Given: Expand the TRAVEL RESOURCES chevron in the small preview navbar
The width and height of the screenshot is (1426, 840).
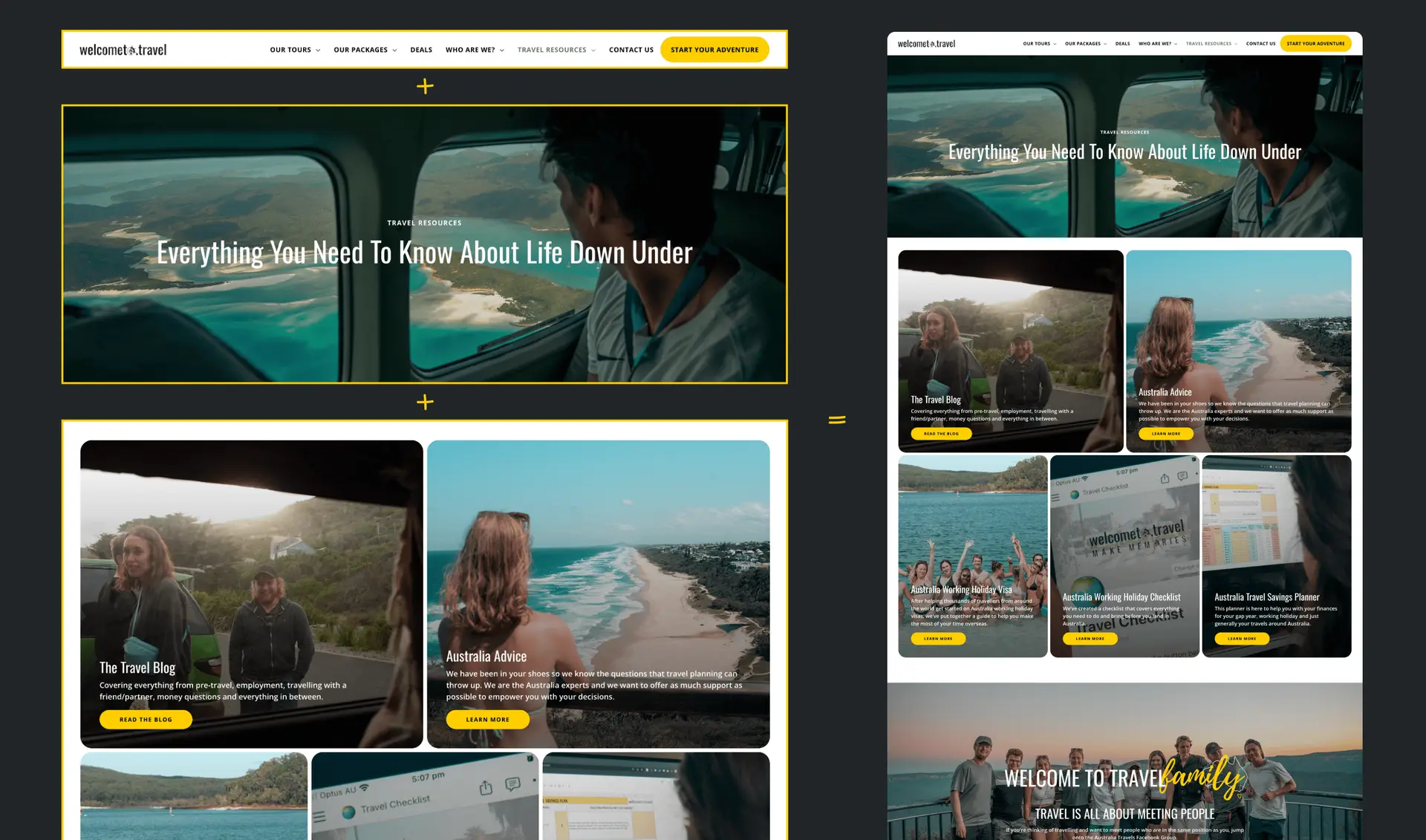Looking at the screenshot, I should click(x=1236, y=44).
